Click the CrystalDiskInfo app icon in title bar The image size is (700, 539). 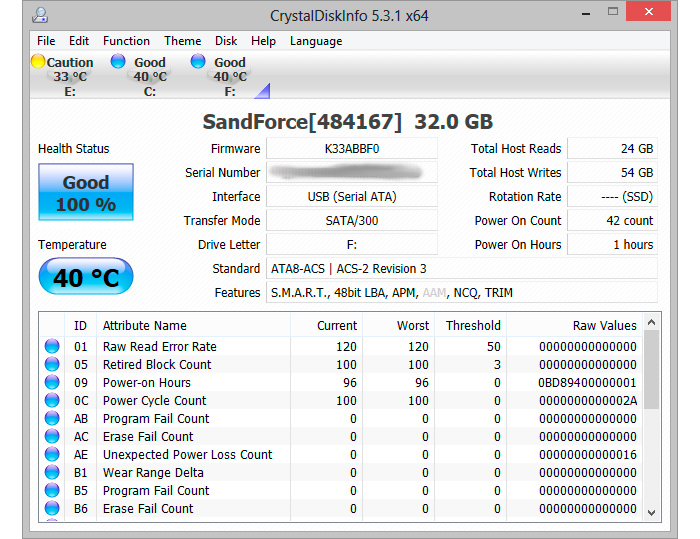point(38,16)
